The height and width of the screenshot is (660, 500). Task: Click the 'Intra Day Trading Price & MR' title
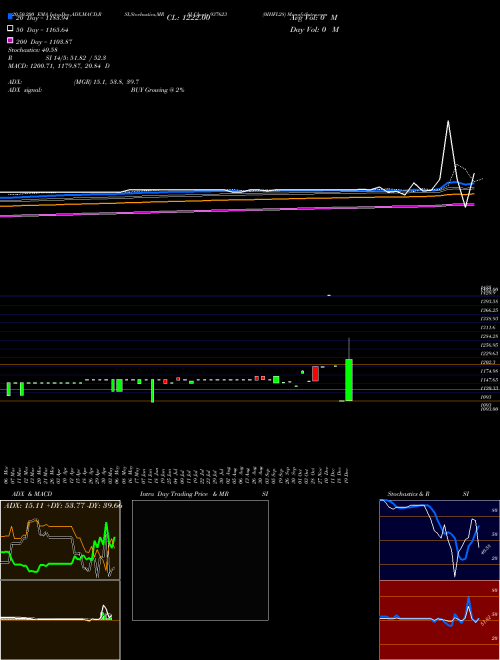coord(184,494)
